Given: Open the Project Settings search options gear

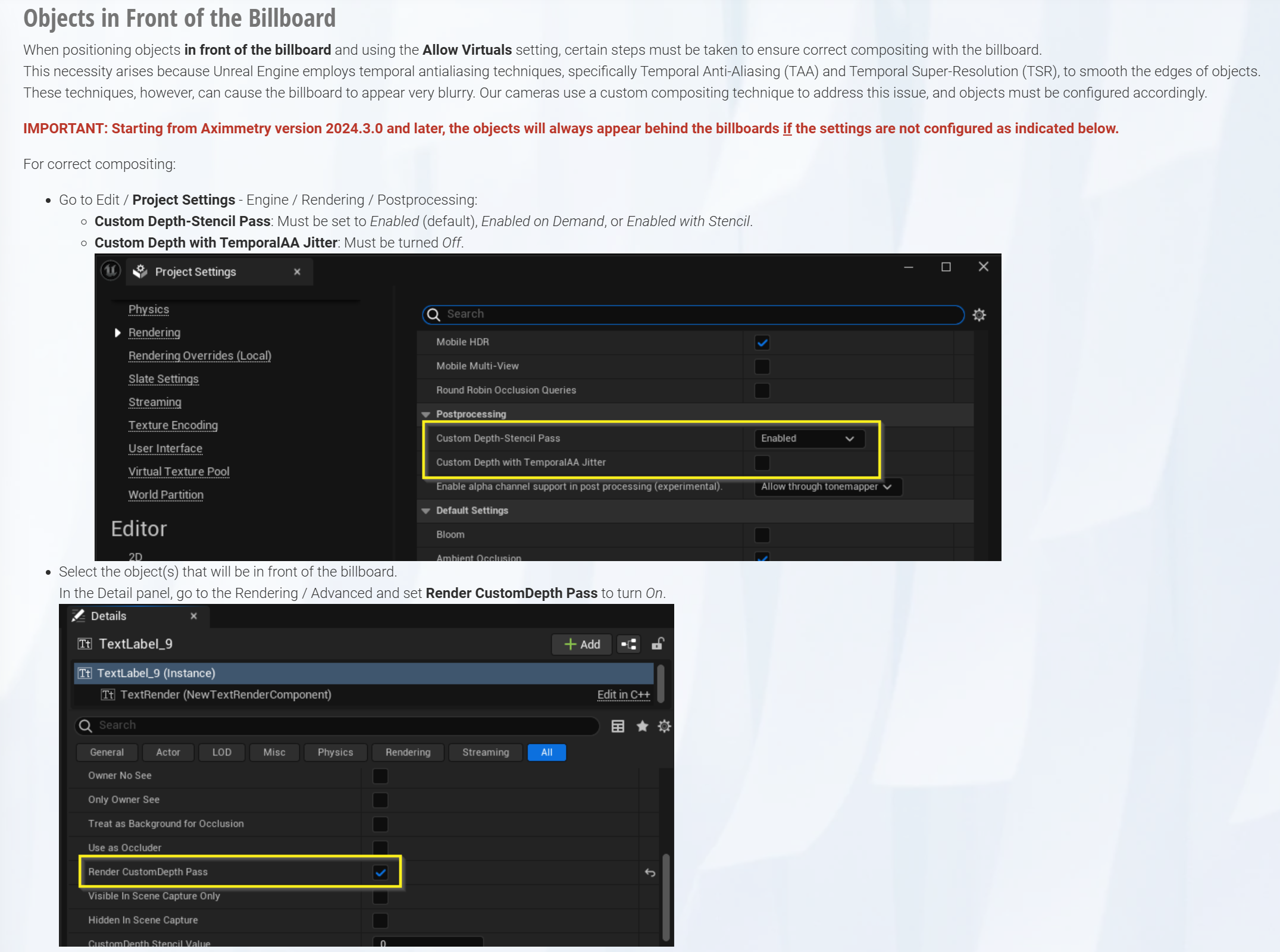Looking at the screenshot, I should pyautogui.click(x=979, y=315).
